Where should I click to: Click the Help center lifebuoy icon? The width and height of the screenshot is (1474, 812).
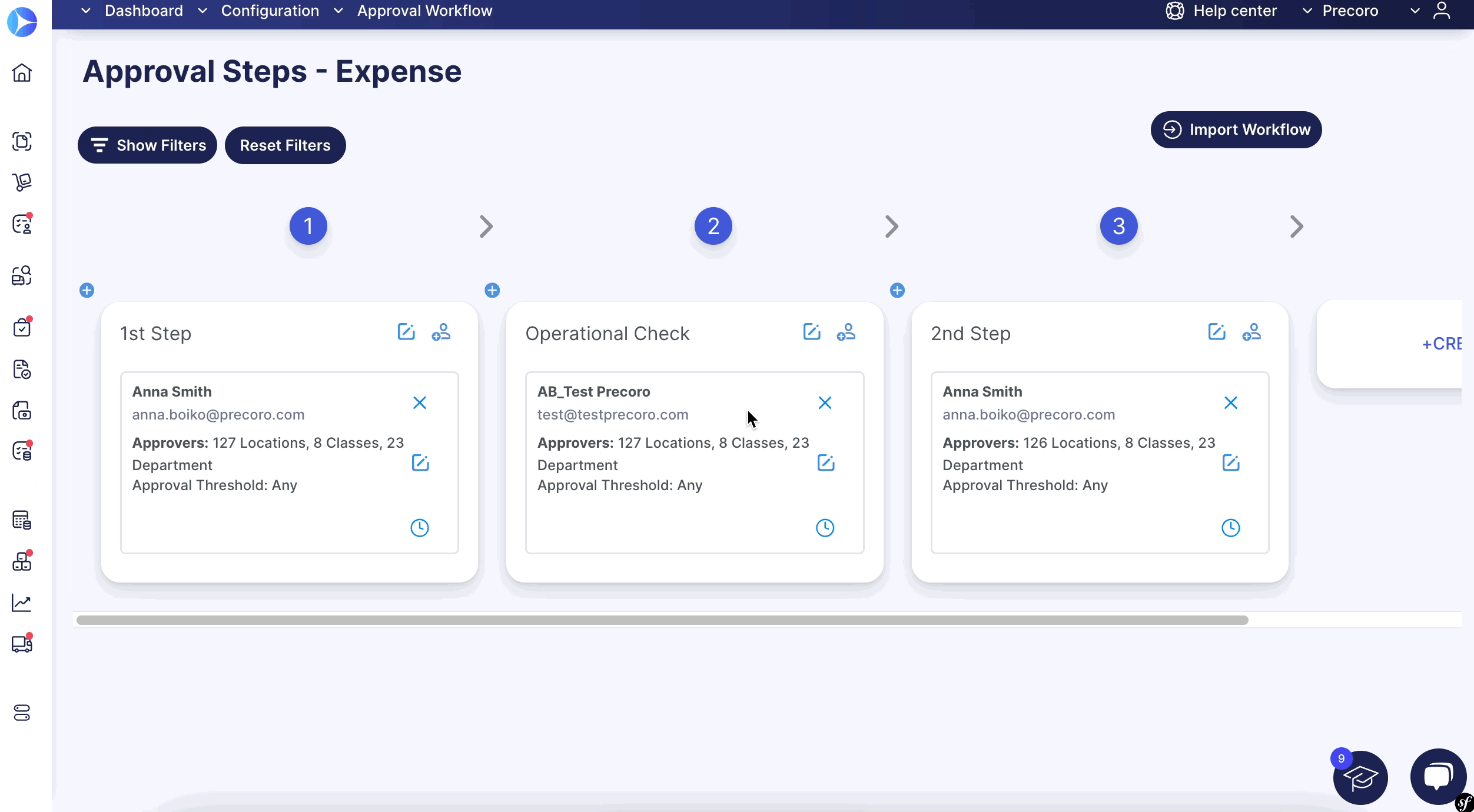click(x=1175, y=11)
